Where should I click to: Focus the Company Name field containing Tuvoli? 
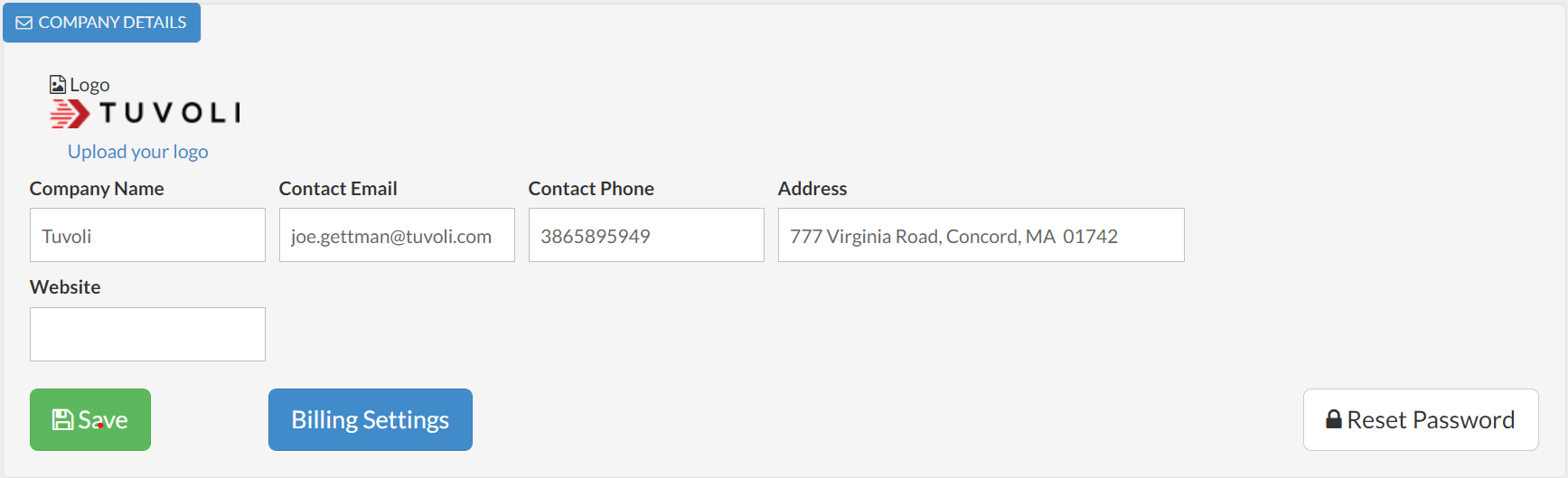pos(147,236)
